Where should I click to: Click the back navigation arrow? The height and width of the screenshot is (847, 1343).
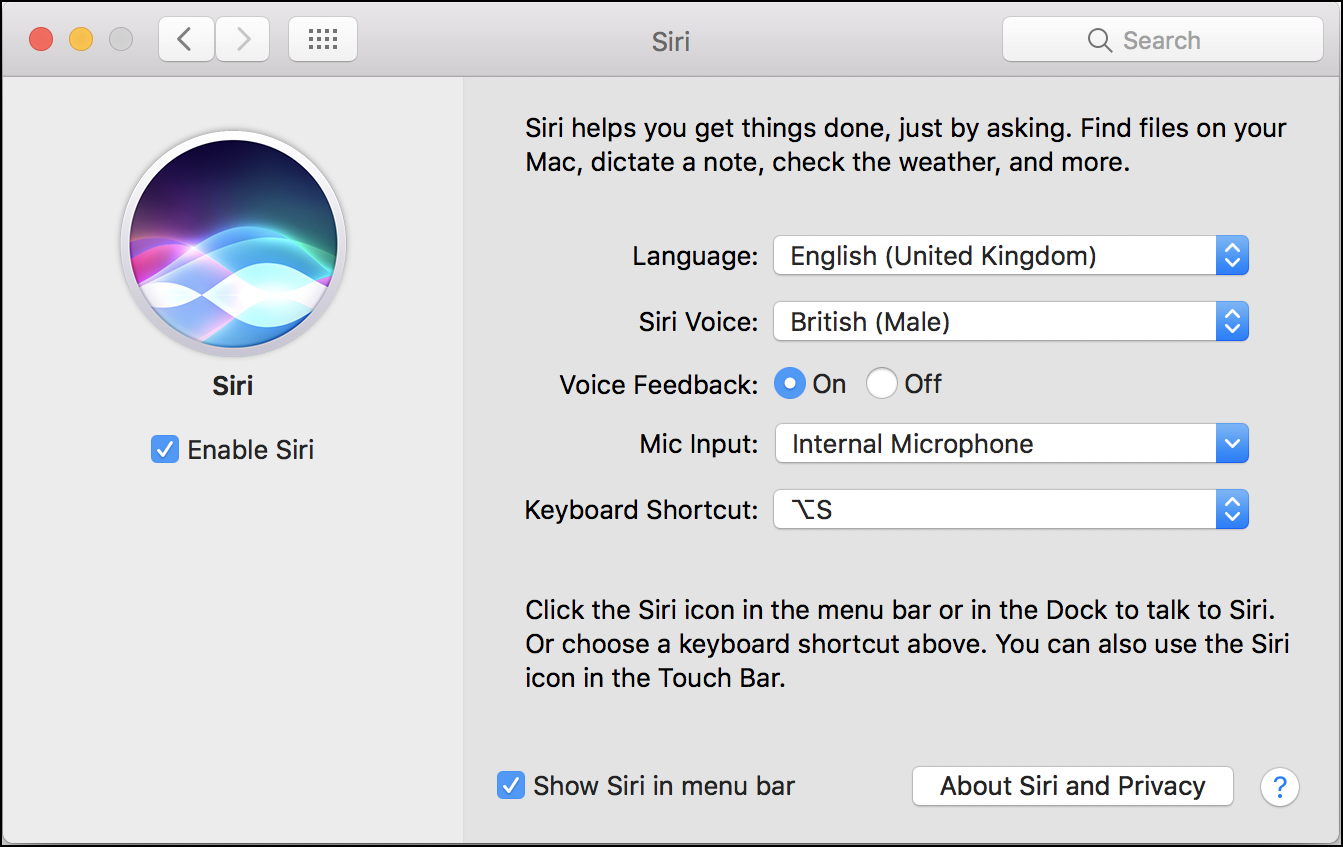[186, 39]
